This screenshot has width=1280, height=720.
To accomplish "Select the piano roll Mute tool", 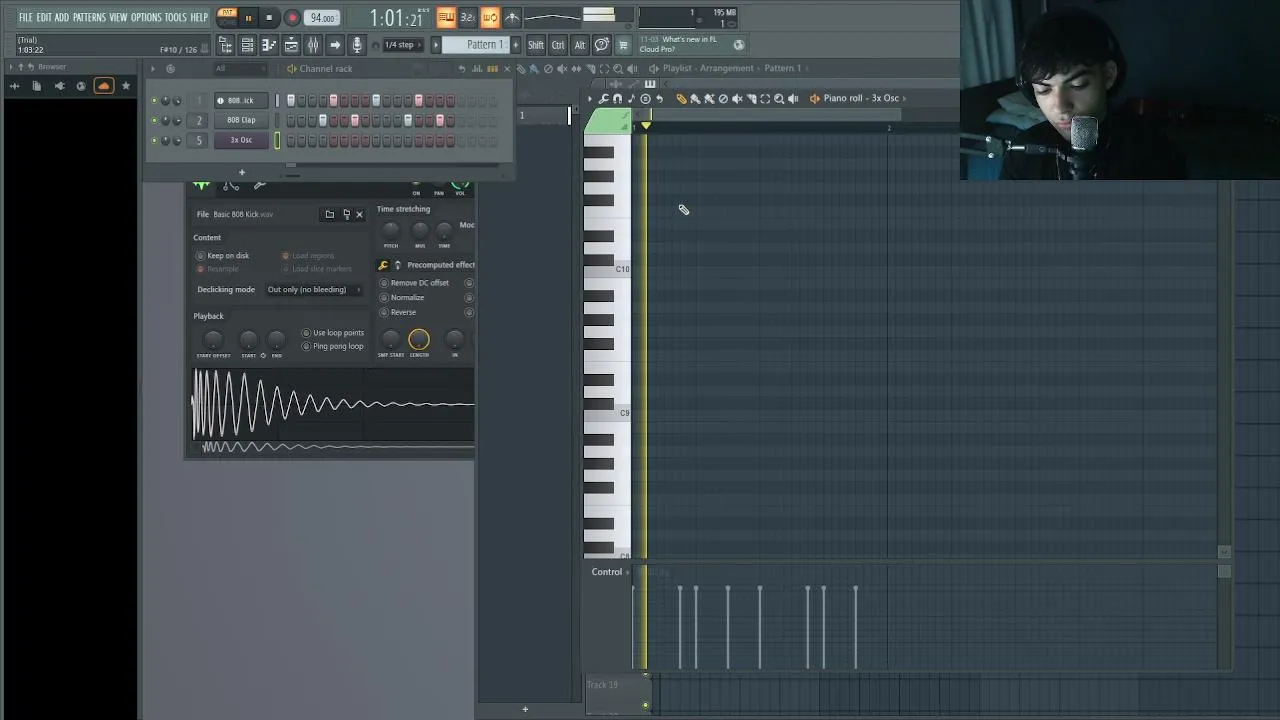I will click(x=737, y=98).
